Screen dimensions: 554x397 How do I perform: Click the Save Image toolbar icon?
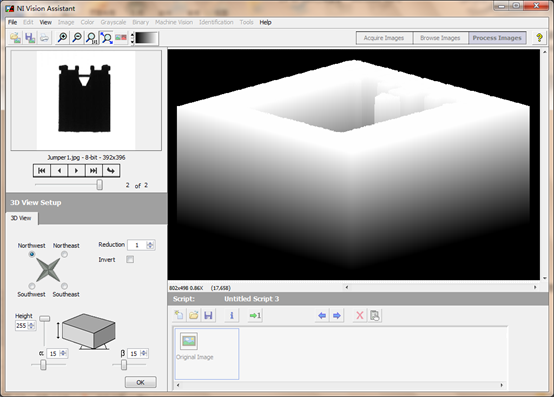(30, 37)
